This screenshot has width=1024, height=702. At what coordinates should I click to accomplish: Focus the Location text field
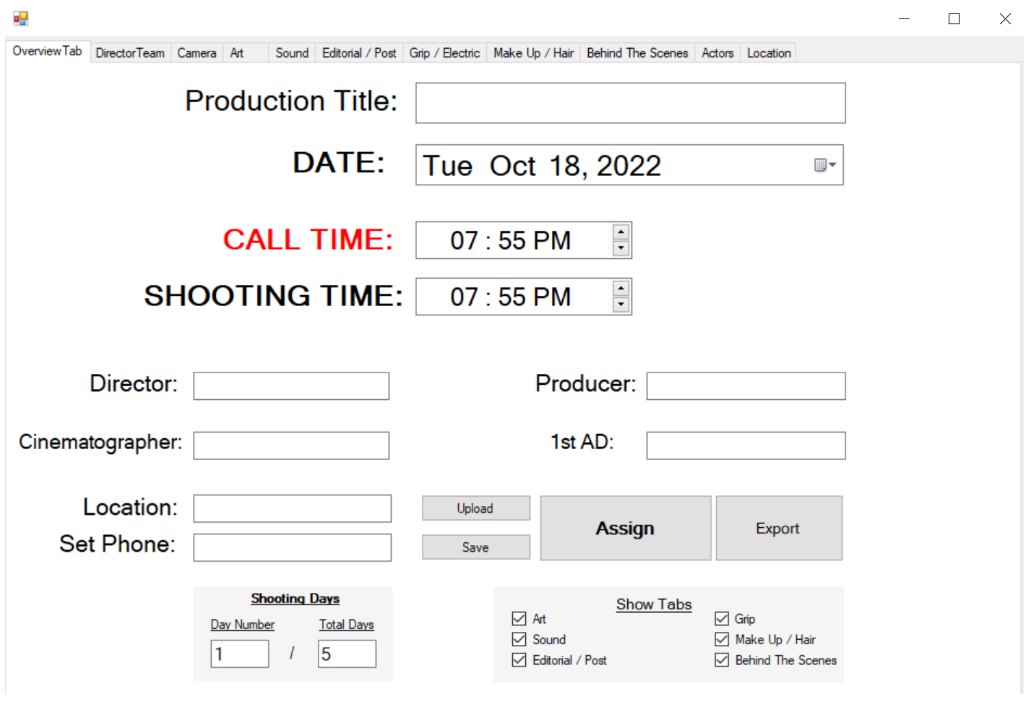292,509
